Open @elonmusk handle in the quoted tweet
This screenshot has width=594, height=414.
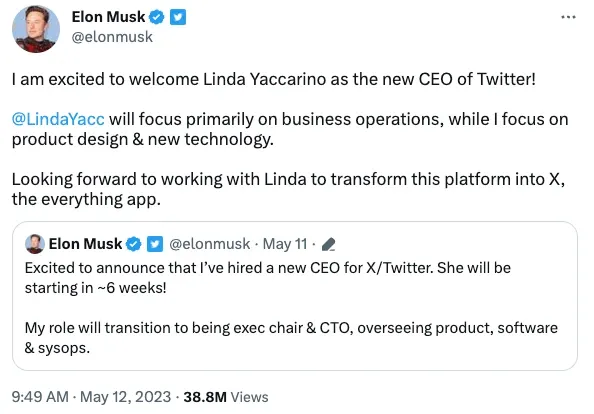click(x=209, y=244)
